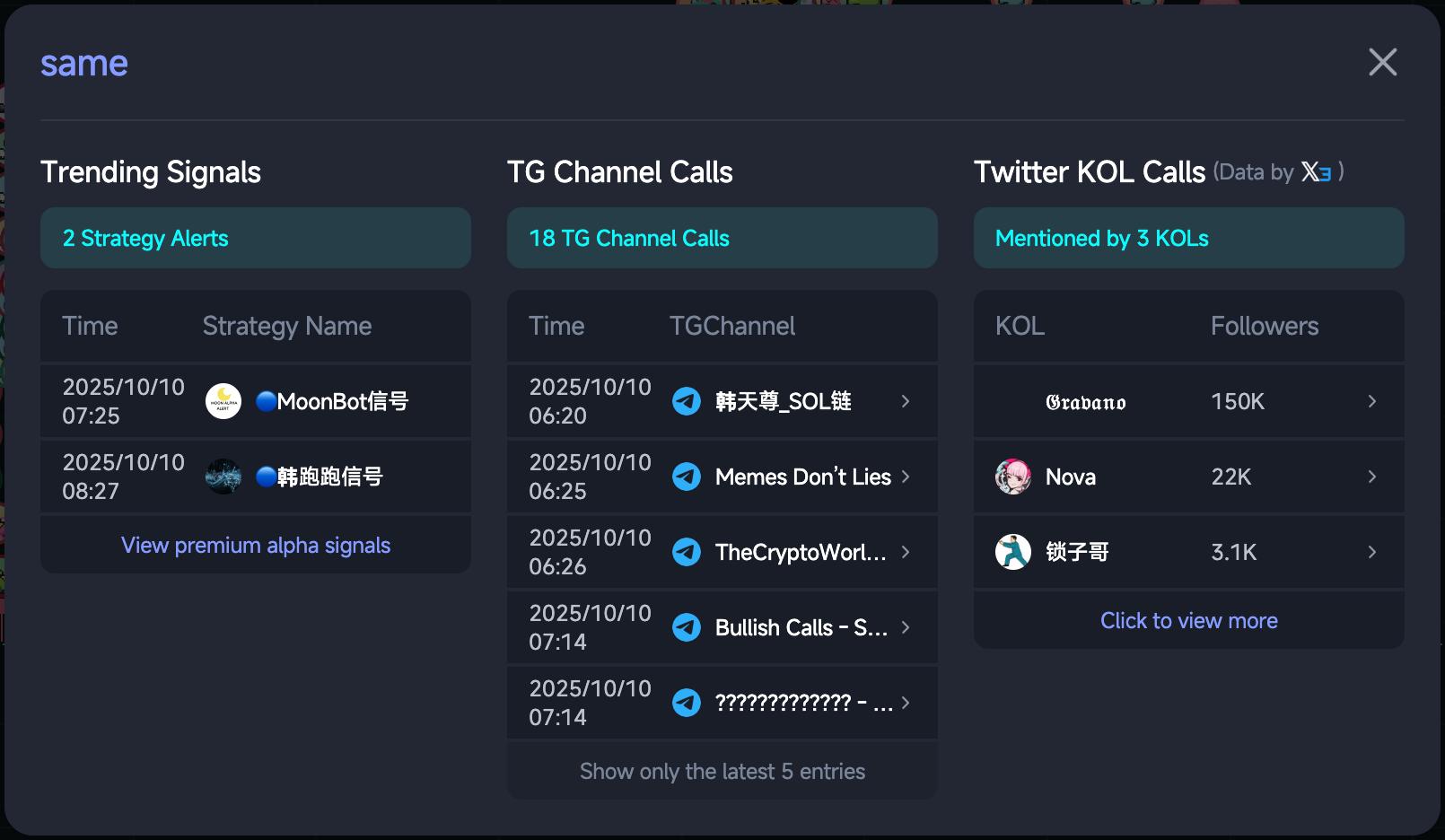Open View premium alpha signals link

[256, 546]
